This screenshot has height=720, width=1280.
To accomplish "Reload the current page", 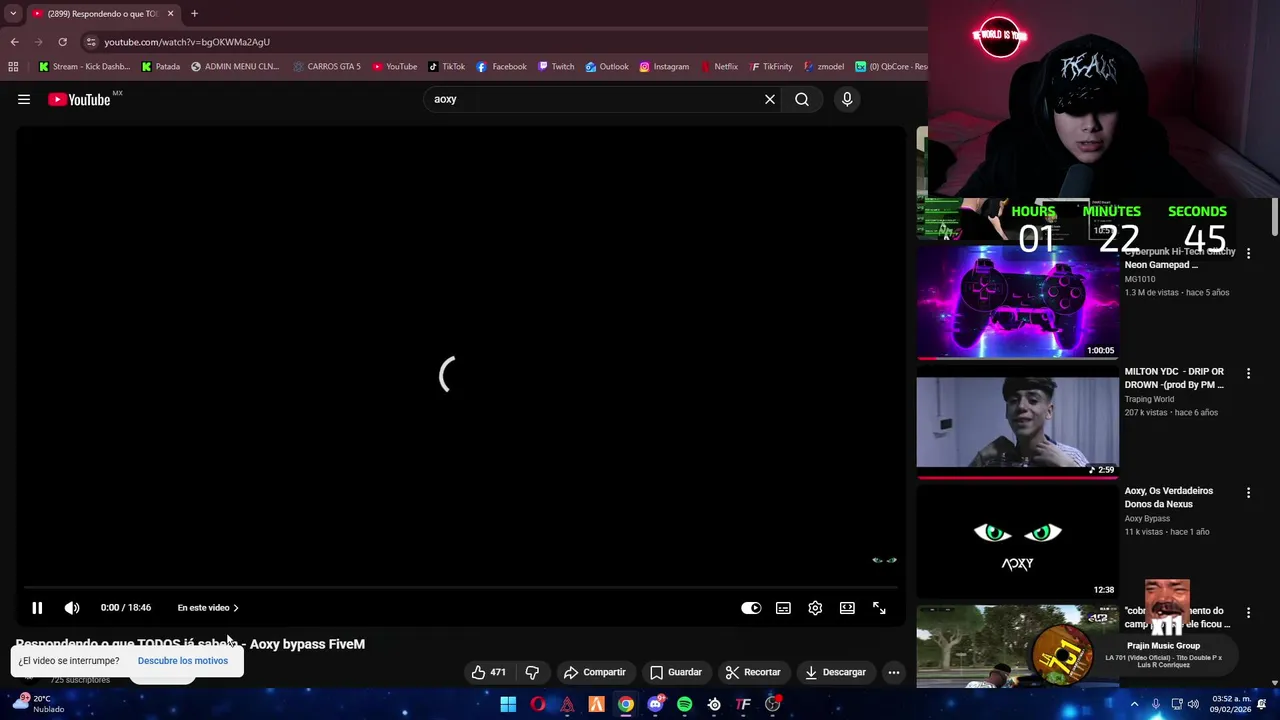I will (62, 42).
